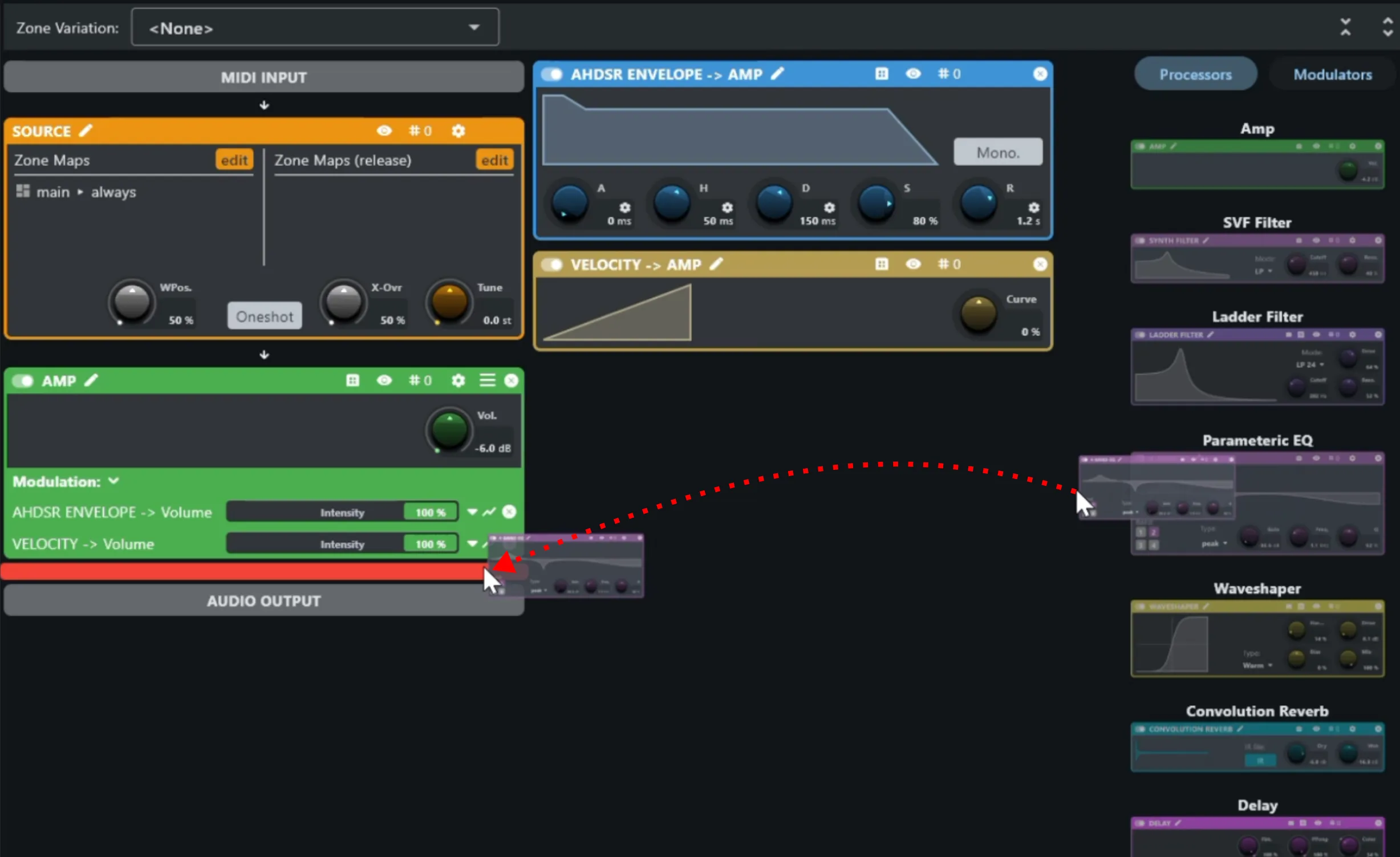
Task: Click curve icon on AHDSR ENVELOPE Volume row
Action: pyautogui.click(x=489, y=512)
